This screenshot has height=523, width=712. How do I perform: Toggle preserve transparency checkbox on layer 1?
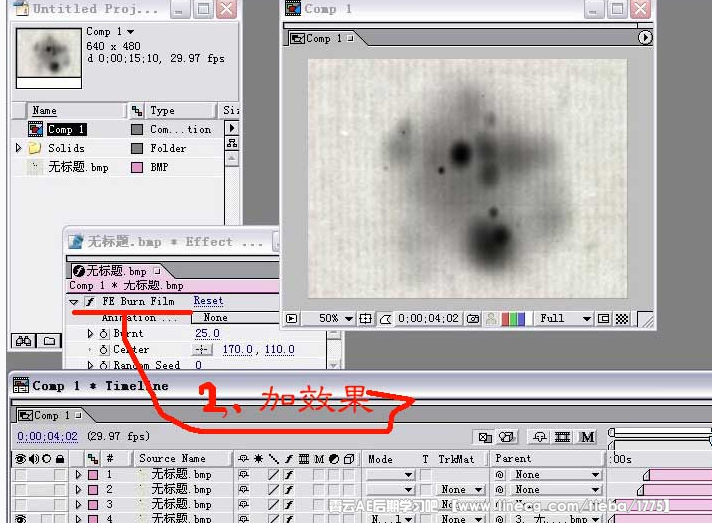click(x=425, y=475)
